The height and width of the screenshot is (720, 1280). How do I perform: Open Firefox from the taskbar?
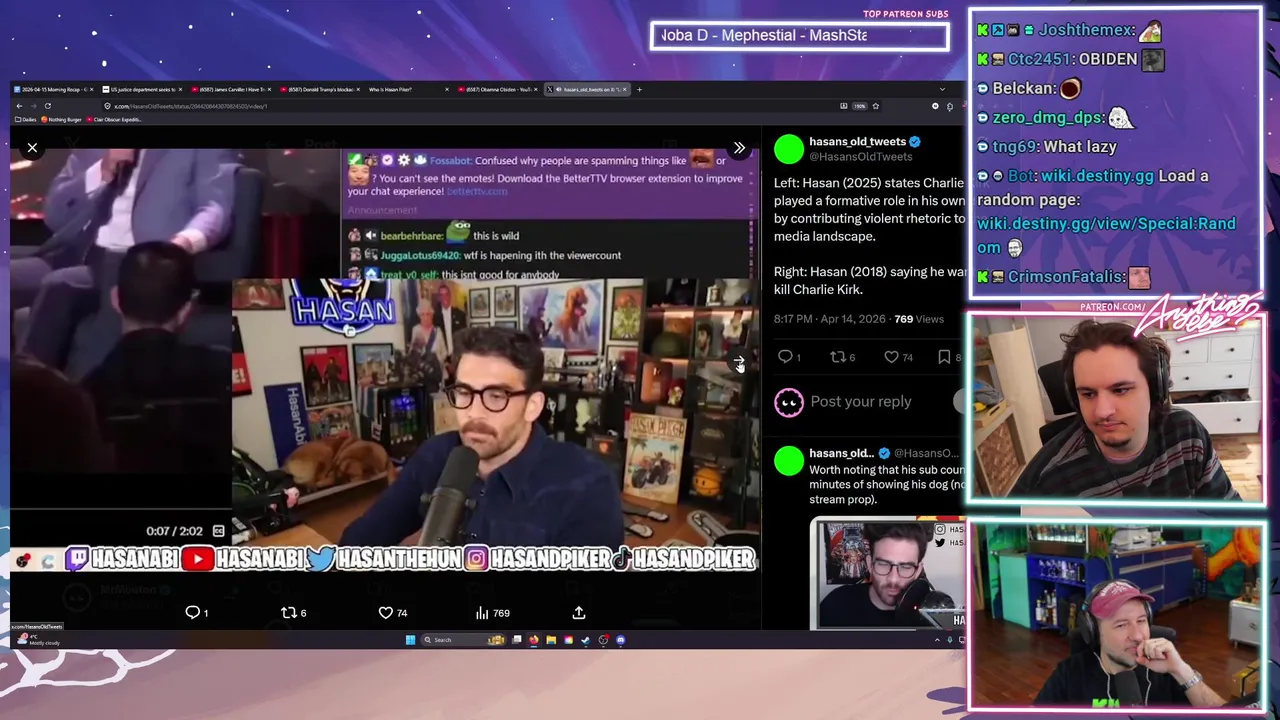pos(534,640)
